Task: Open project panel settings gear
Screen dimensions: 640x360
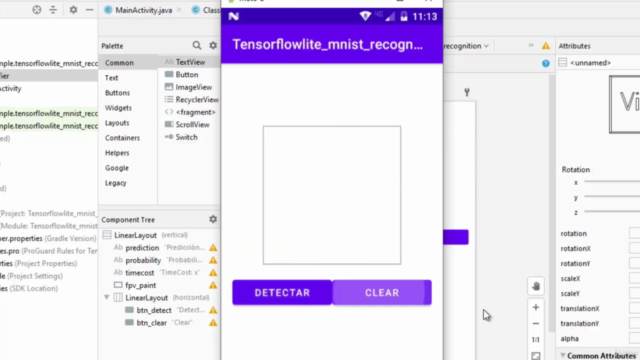Action: [73, 10]
